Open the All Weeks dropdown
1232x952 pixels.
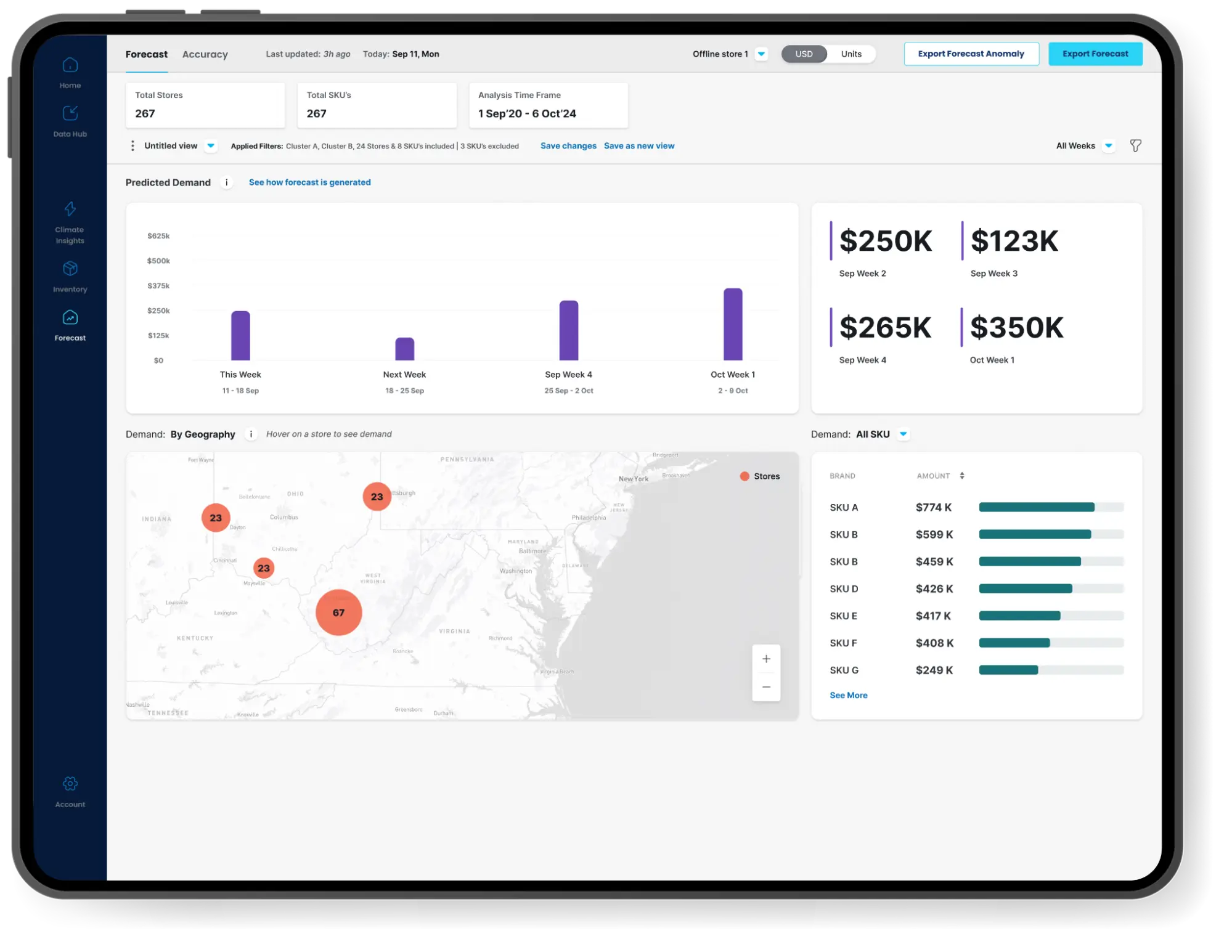1108,146
